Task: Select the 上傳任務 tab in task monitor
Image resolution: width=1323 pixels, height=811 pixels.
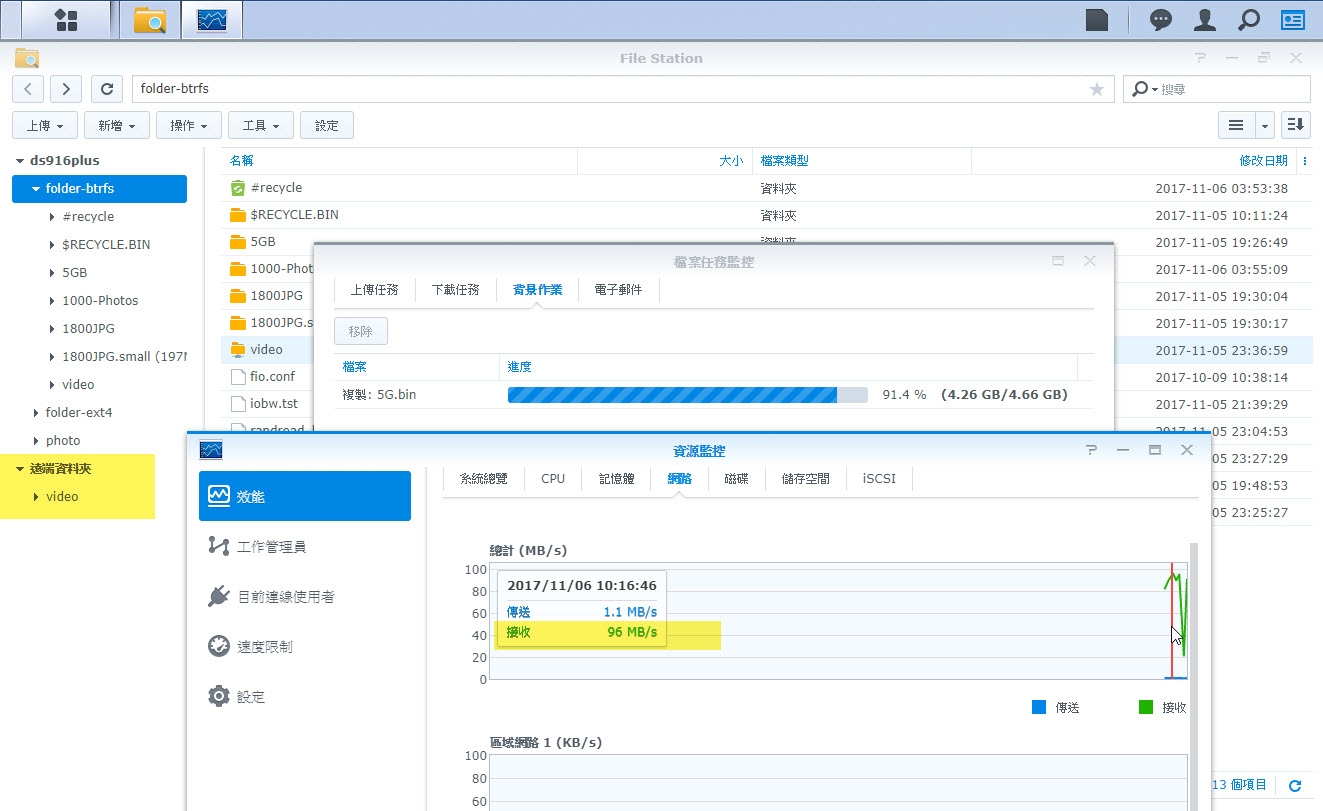Action: 374,290
